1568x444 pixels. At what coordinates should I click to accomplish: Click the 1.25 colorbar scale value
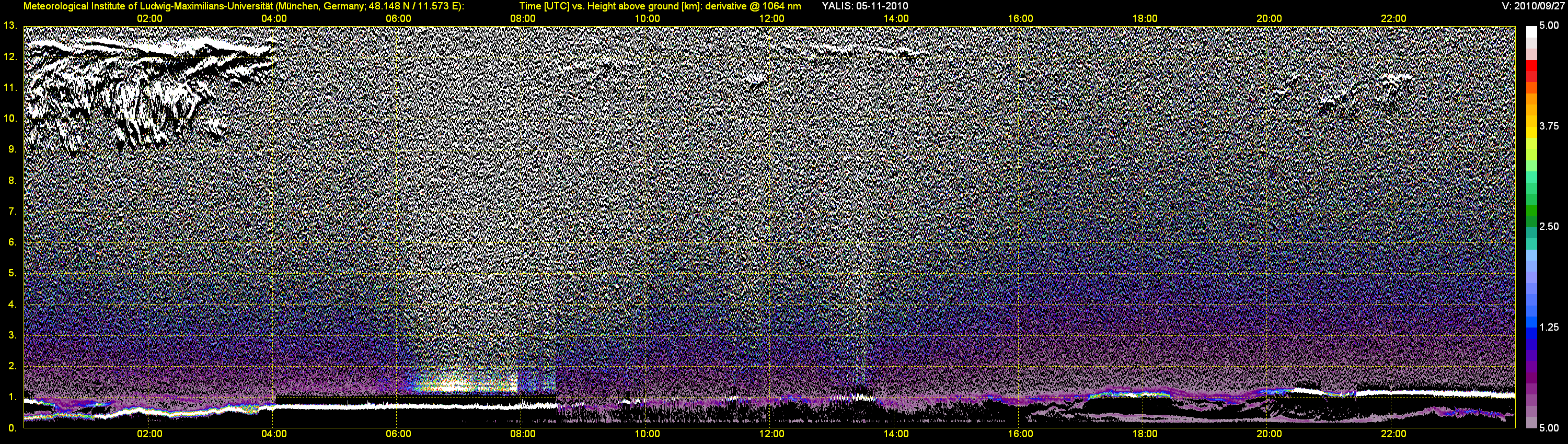coord(1549,327)
